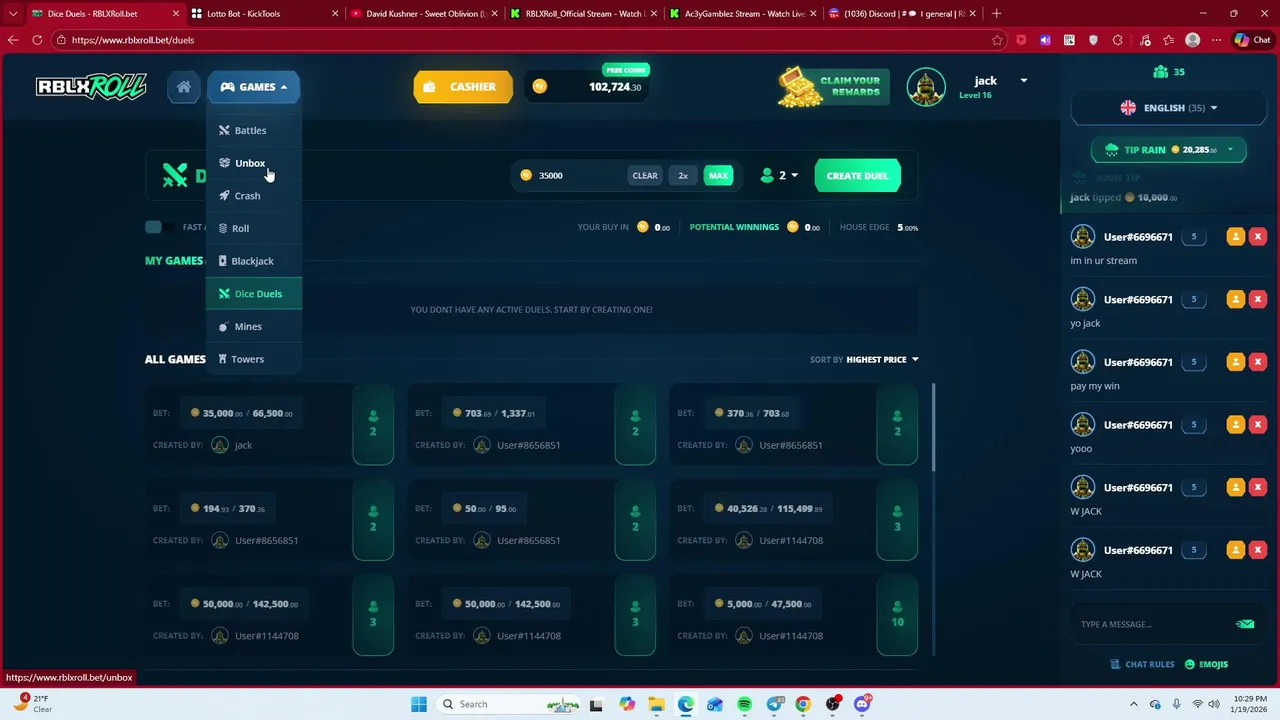Click red X icon beside 'yooo' message
The height and width of the screenshot is (720, 1280).
[1258, 425]
